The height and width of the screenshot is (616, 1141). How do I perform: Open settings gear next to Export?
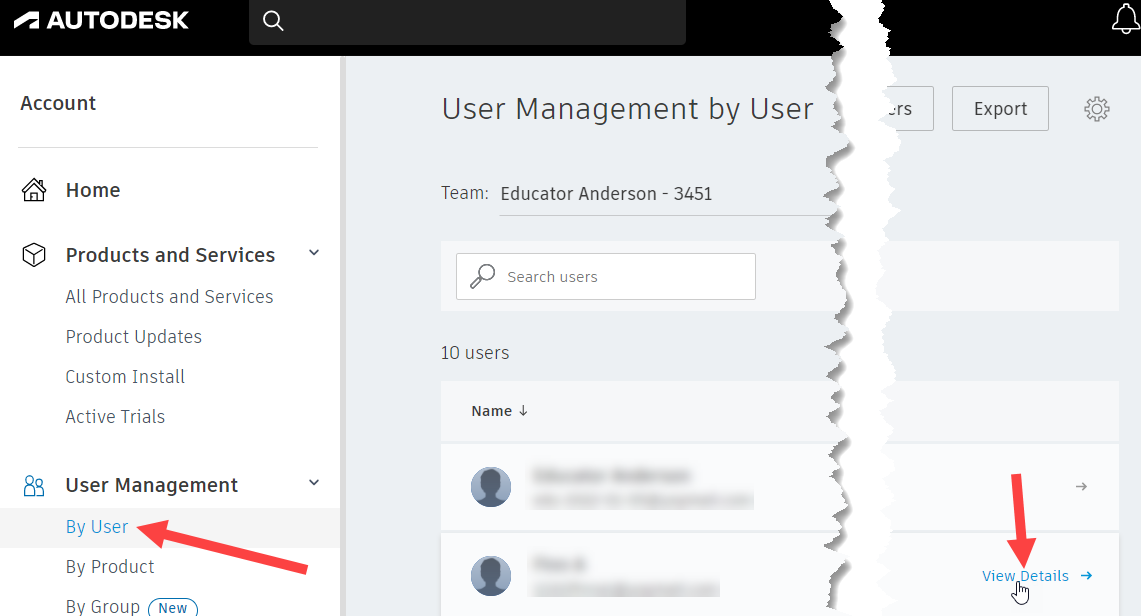point(1097,109)
